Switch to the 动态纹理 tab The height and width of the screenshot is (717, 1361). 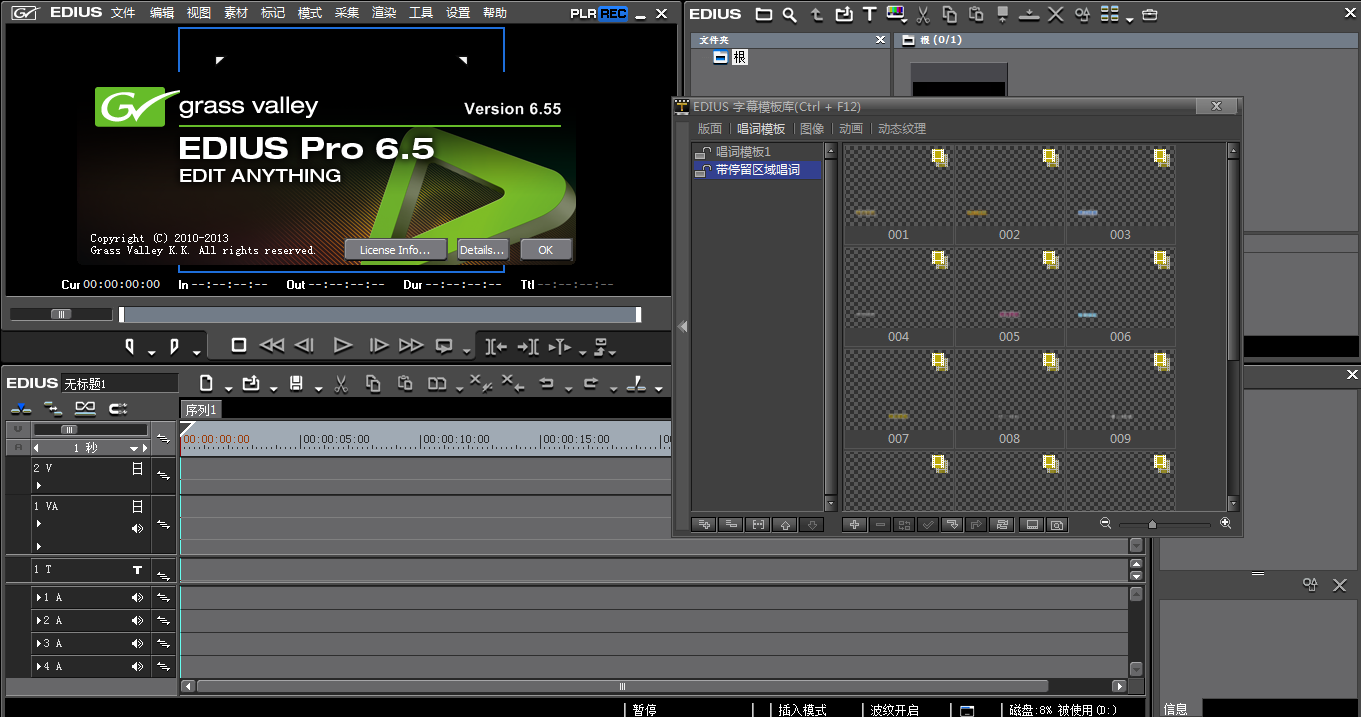point(902,129)
